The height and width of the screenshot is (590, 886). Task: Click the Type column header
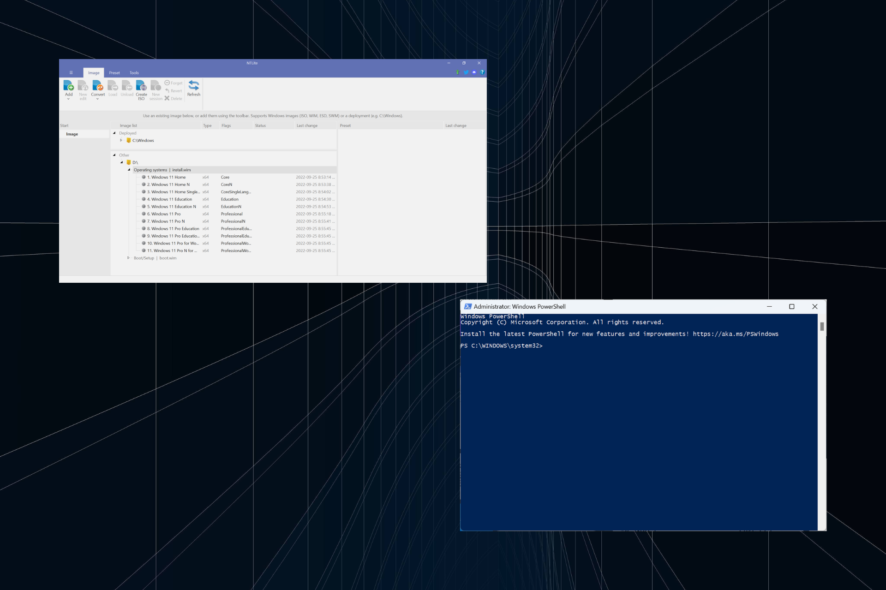tap(207, 125)
